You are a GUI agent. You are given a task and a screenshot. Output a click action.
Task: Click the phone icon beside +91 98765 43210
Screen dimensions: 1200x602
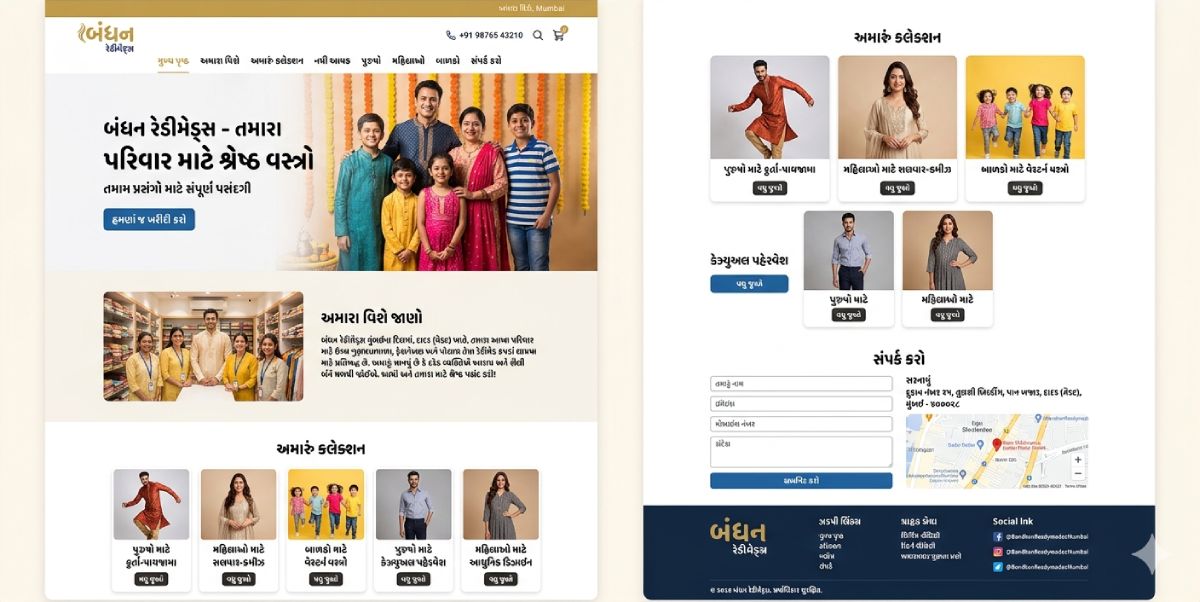pyautogui.click(x=451, y=35)
